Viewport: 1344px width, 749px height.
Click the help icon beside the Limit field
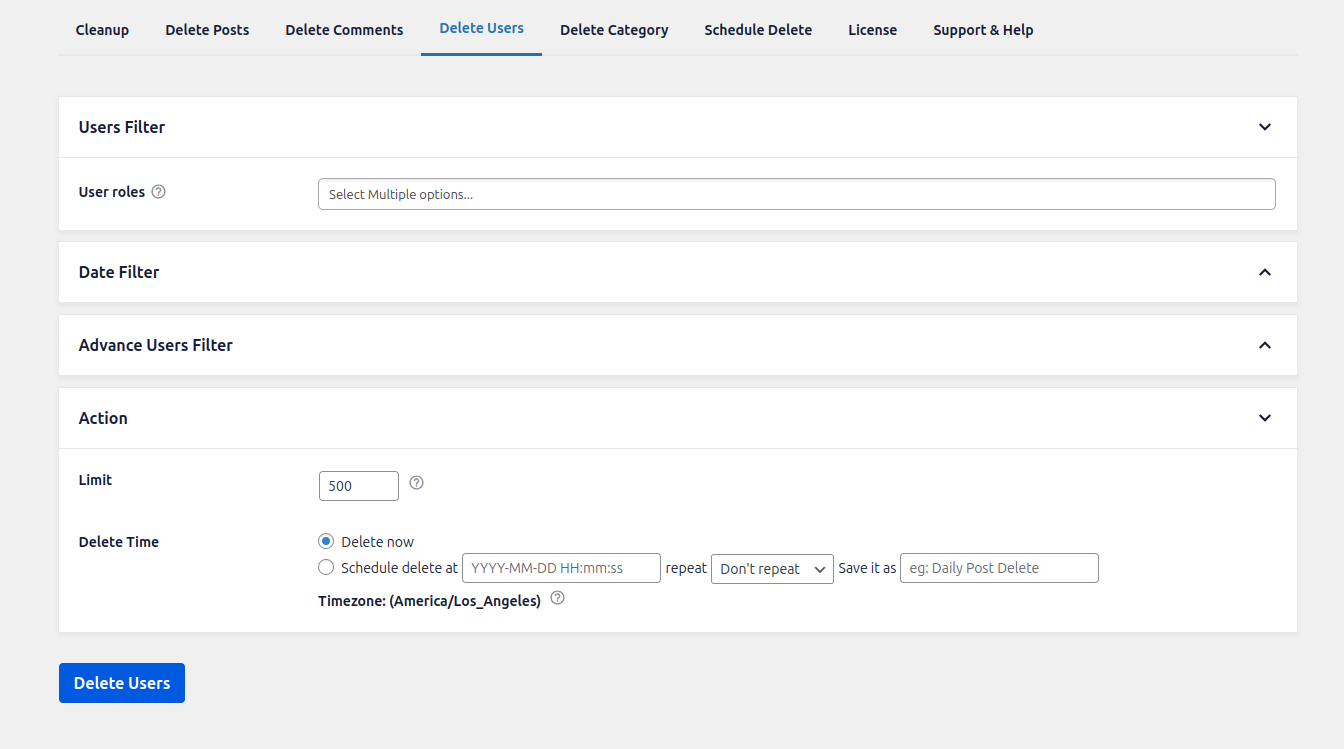(417, 483)
